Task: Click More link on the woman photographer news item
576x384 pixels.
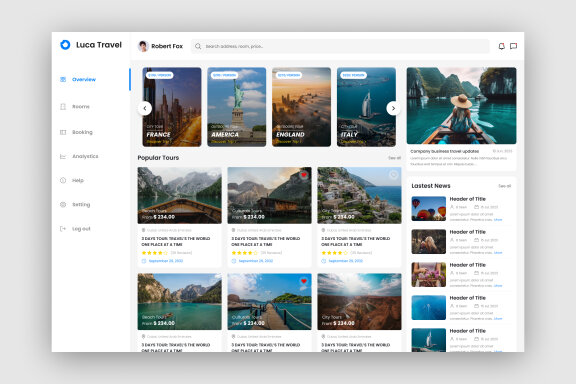Action: tap(498, 253)
